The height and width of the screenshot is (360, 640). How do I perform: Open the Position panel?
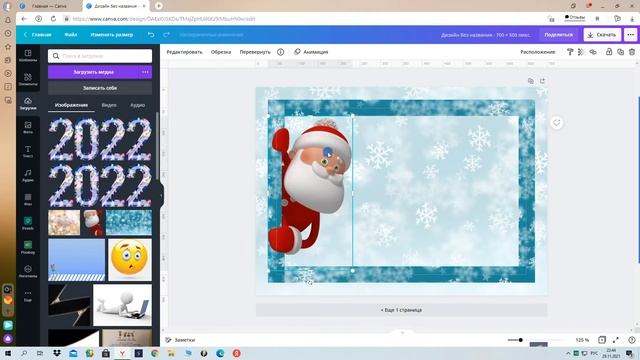pos(538,52)
